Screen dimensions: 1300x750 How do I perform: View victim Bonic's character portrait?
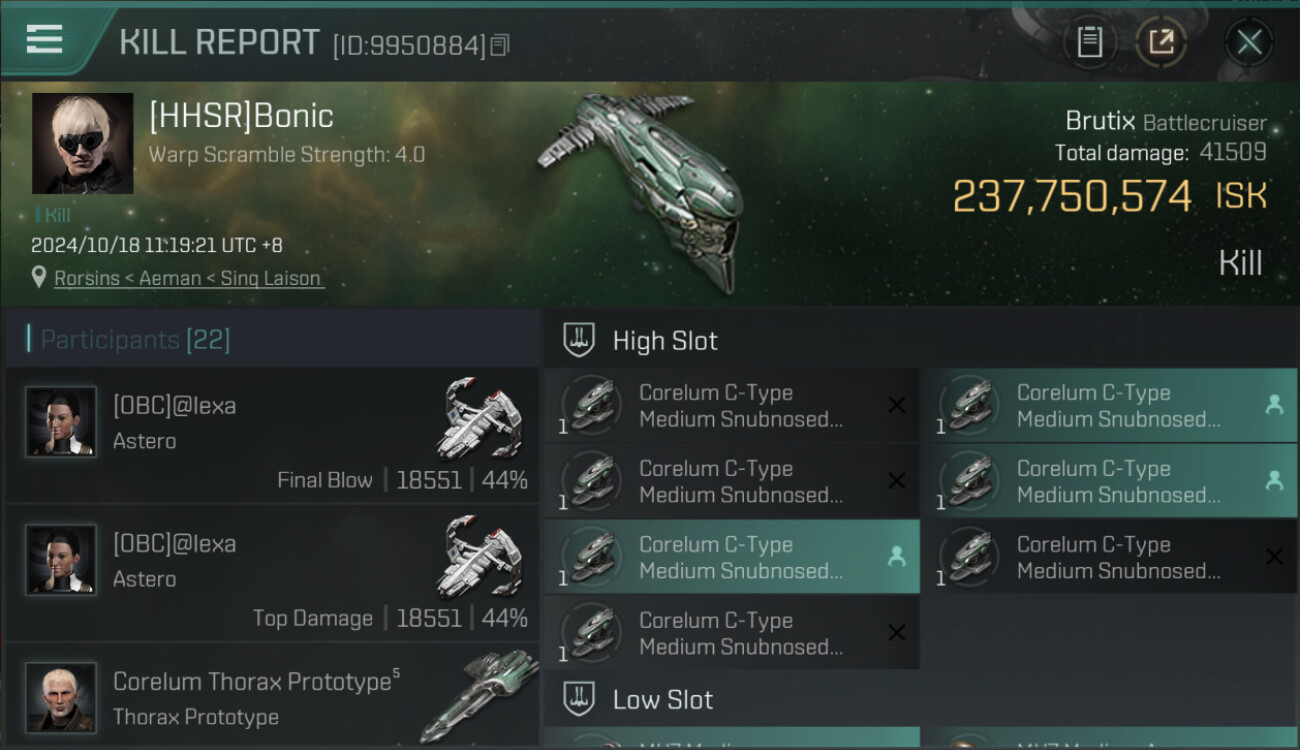82,143
